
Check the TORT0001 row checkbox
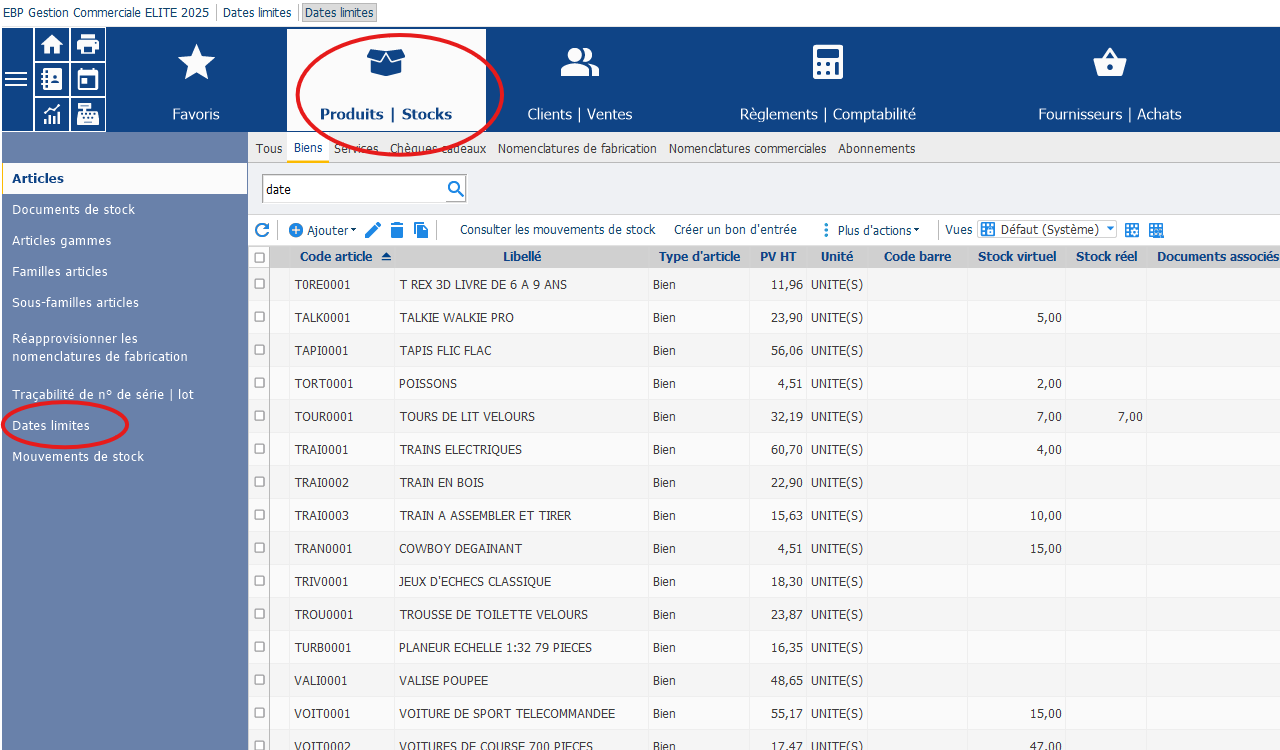[x=260, y=383]
